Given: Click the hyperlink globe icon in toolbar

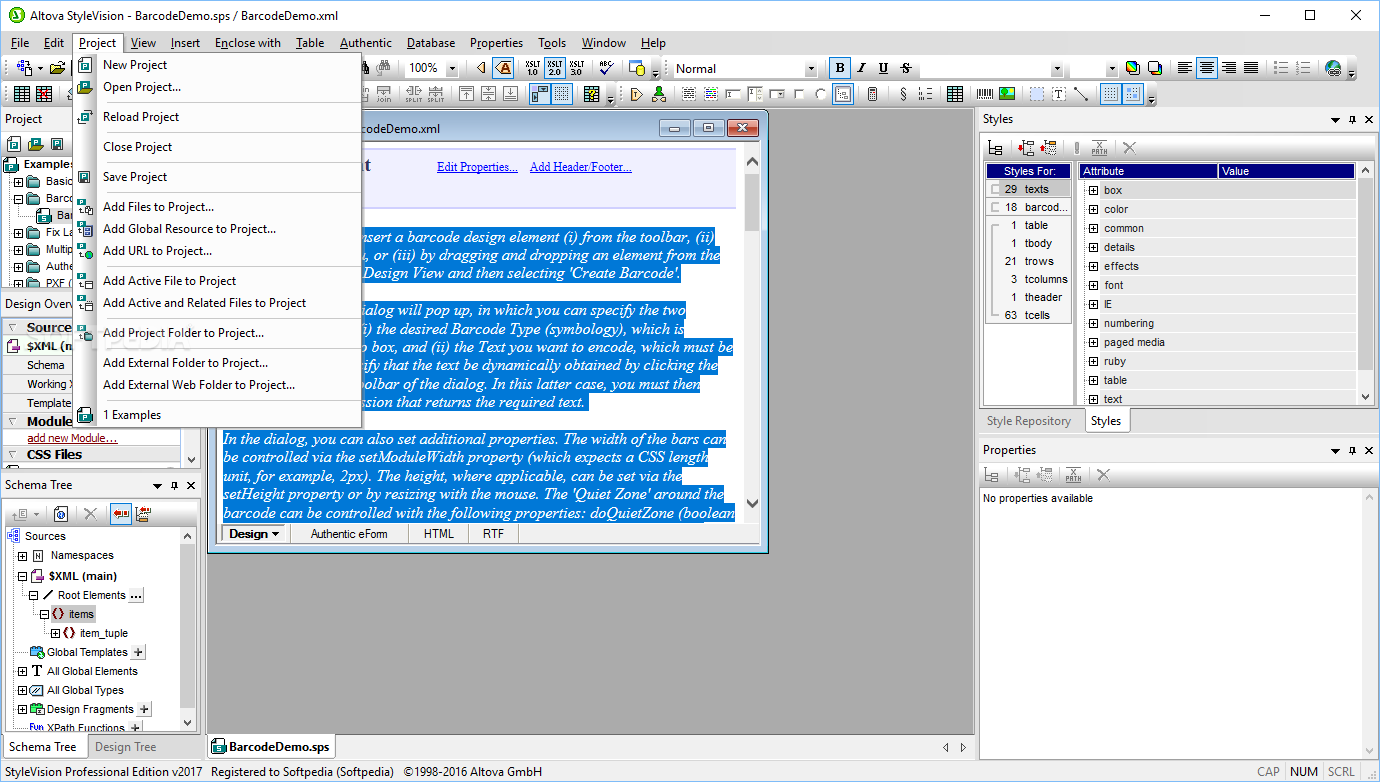Looking at the screenshot, I should 1333,68.
